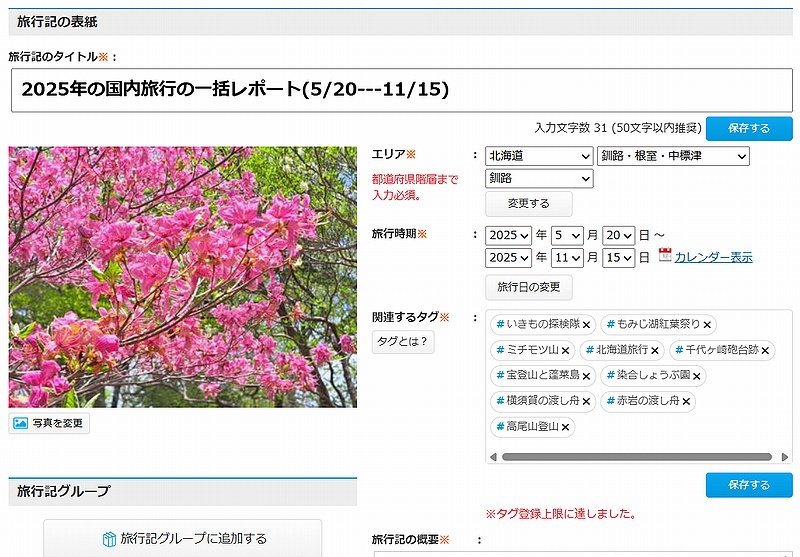Delete the 千代ヶ崎砲台跡 tag
Screen dimensions: 800x557
pyautogui.click(x=765, y=351)
